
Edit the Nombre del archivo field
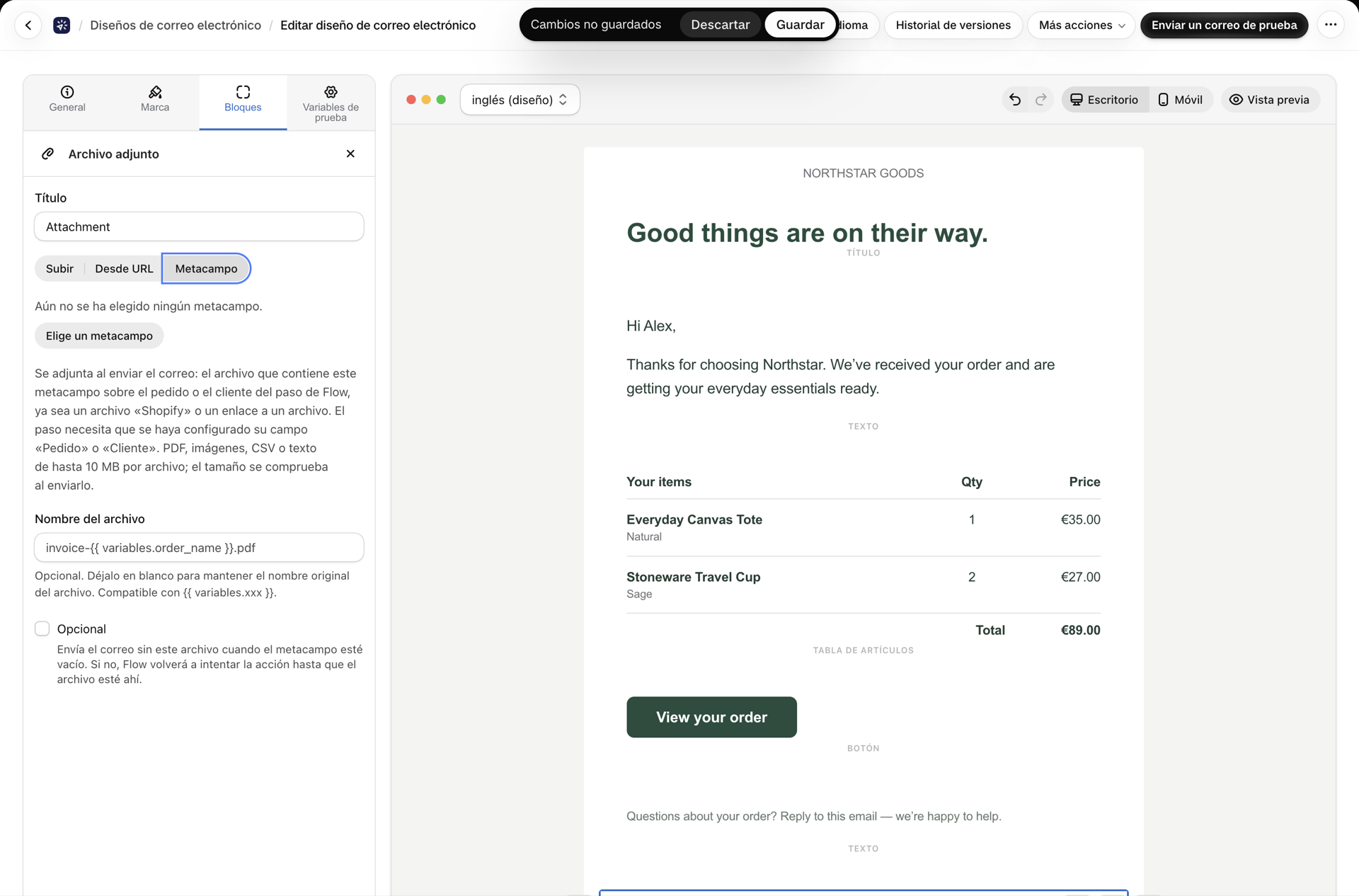click(x=199, y=548)
